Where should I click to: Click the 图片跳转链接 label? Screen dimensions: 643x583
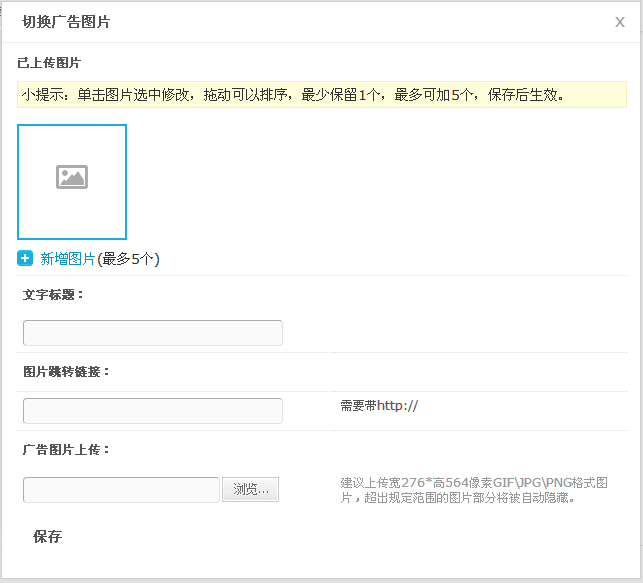point(66,371)
